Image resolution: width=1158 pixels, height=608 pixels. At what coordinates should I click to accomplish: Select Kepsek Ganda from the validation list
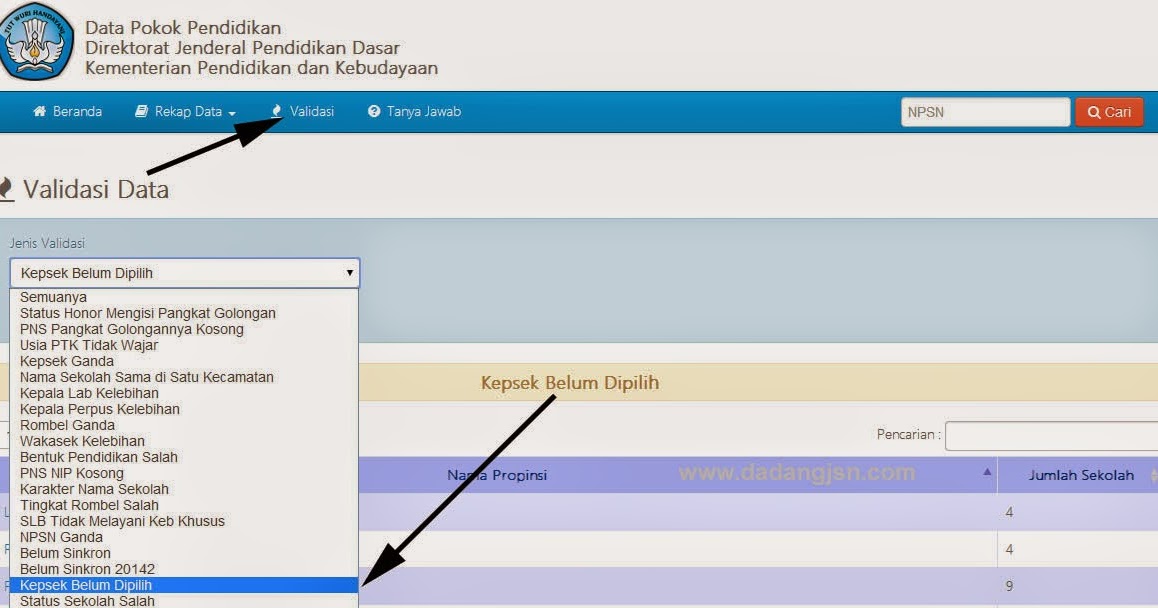point(66,360)
